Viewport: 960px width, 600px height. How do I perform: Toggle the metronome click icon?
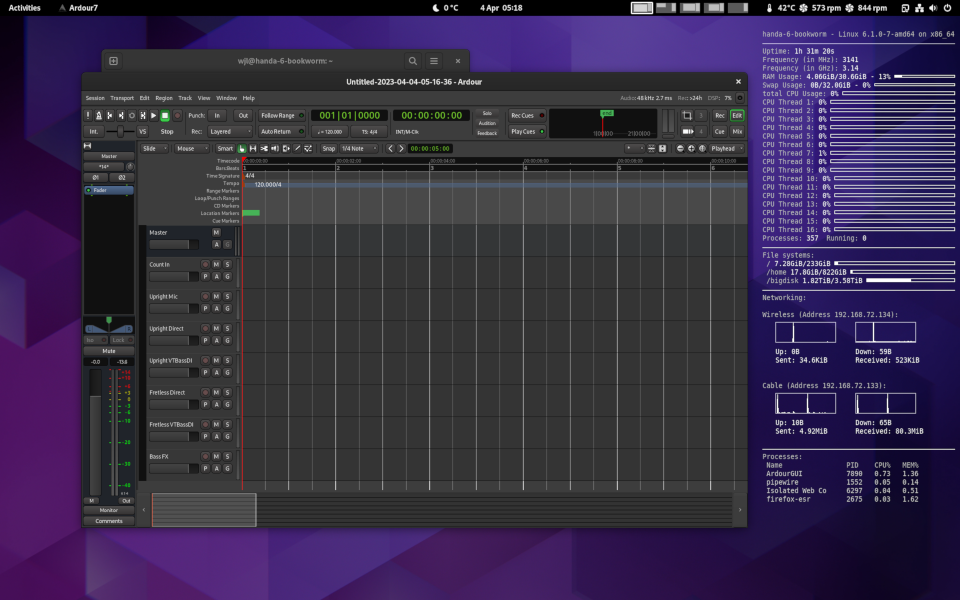coord(99,115)
